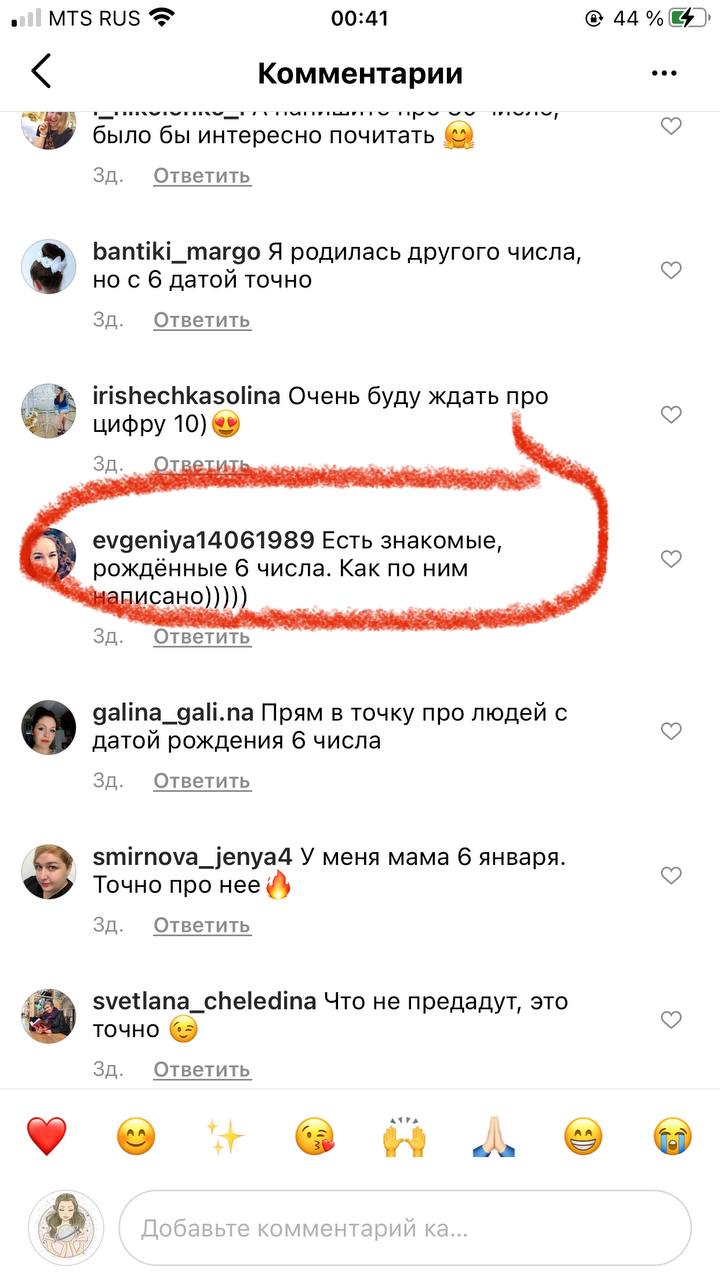Open galina_gali.na's profile picture
The width and height of the screenshot is (720, 1280).
click(x=49, y=727)
